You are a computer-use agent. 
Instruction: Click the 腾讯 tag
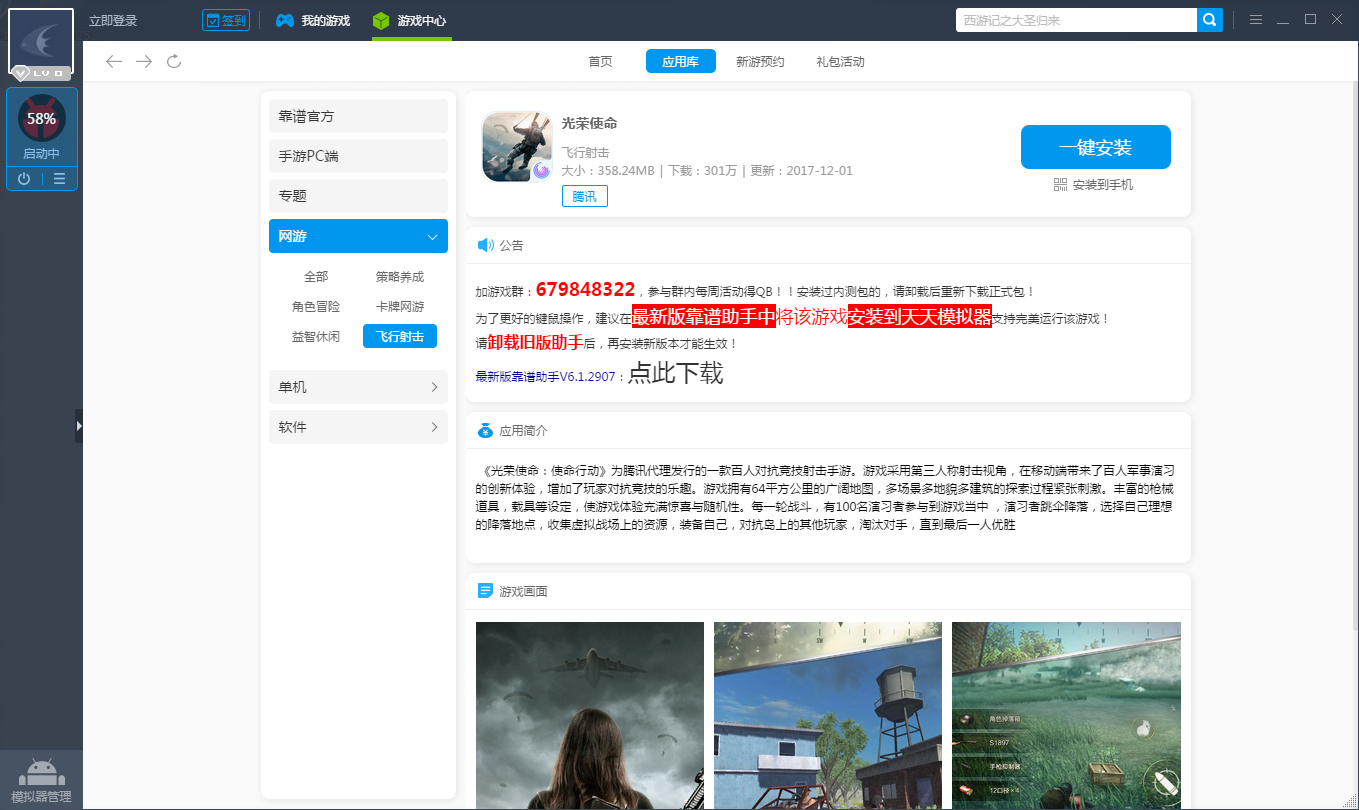[584, 196]
